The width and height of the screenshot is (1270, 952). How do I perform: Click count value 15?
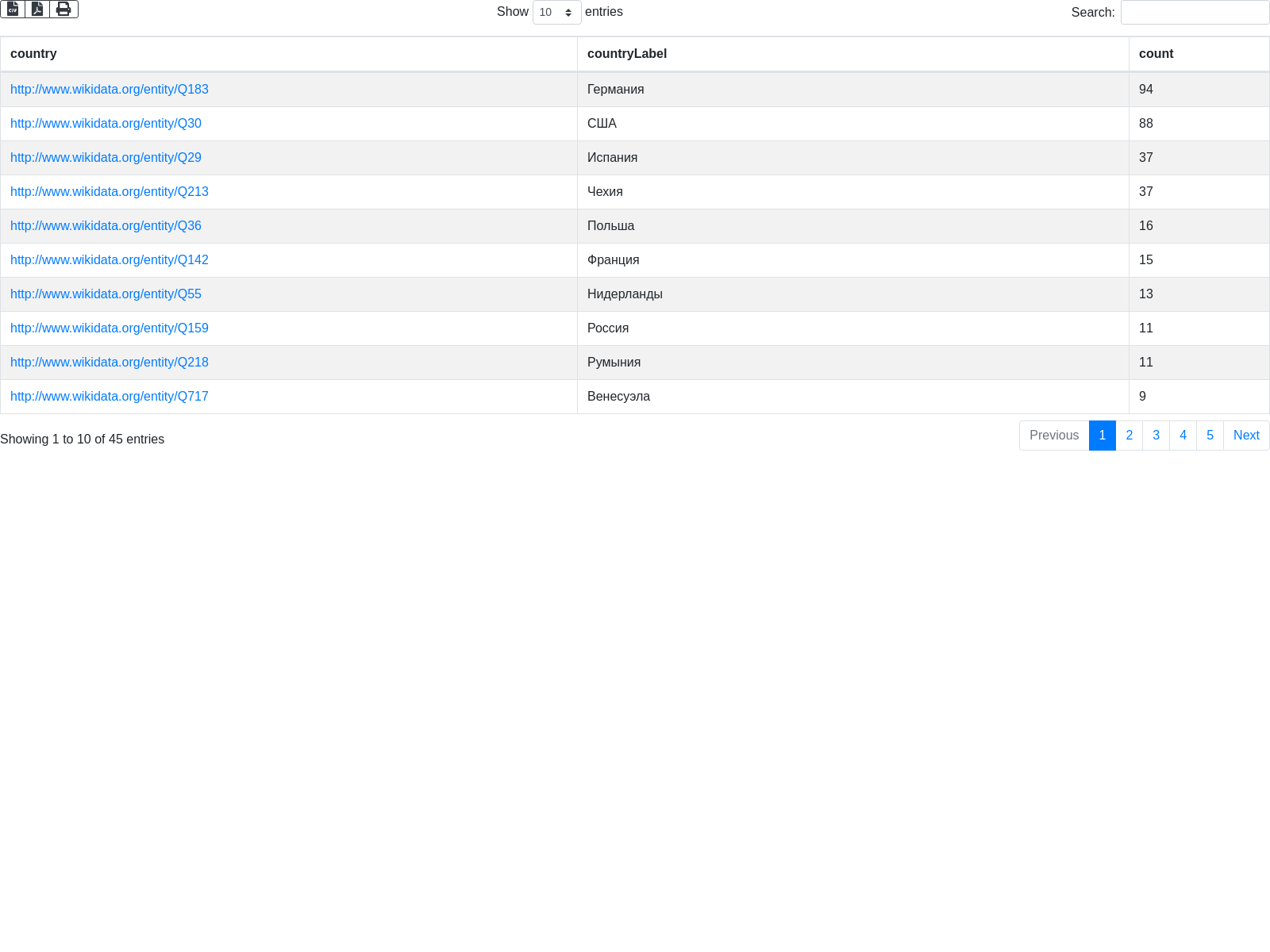pos(1146,260)
